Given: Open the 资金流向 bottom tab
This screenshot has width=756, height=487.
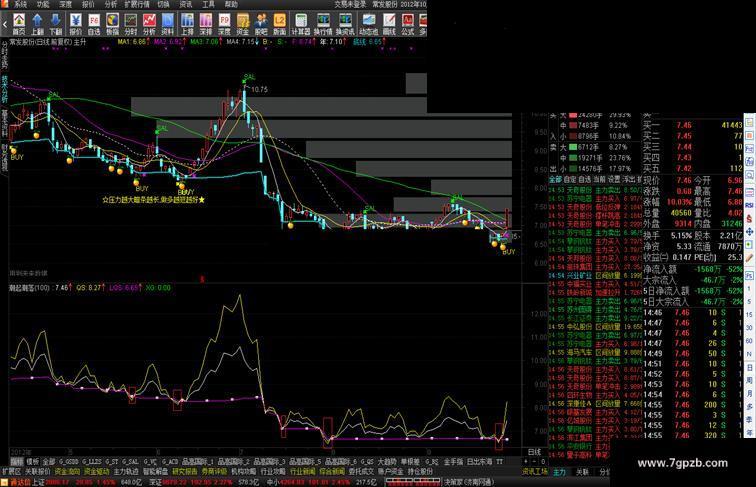Looking at the screenshot, I should (x=67, y=471).
